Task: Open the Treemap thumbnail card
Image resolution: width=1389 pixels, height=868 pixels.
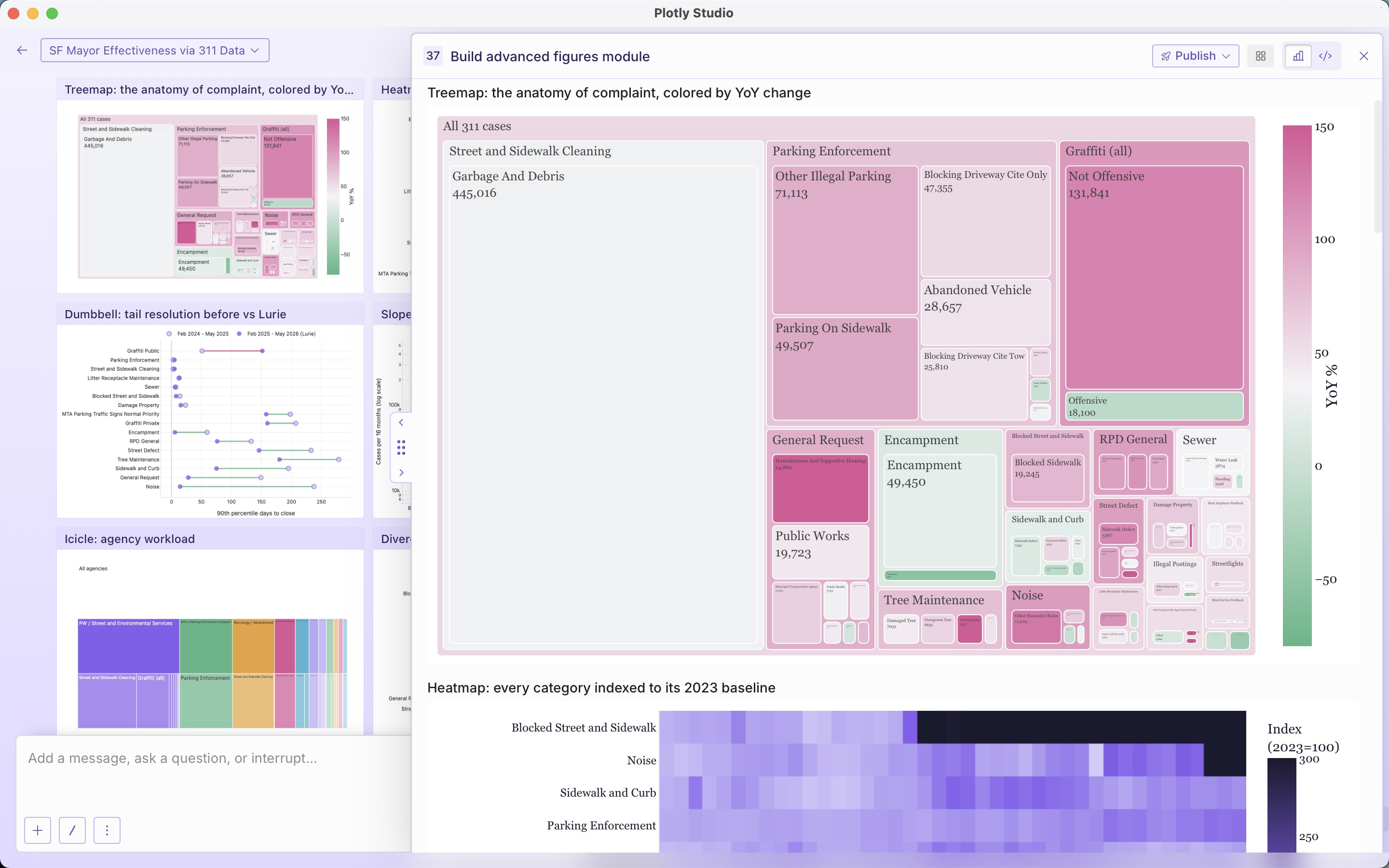Action: (210, 186)
